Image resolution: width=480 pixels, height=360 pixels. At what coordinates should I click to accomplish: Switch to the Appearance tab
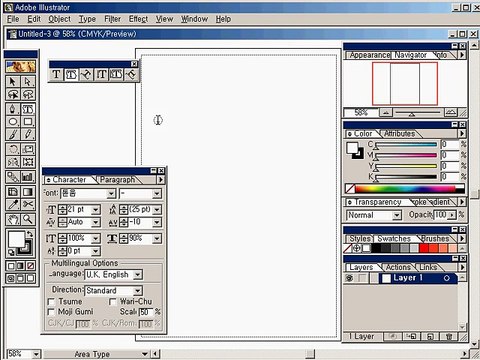(369, 55)
